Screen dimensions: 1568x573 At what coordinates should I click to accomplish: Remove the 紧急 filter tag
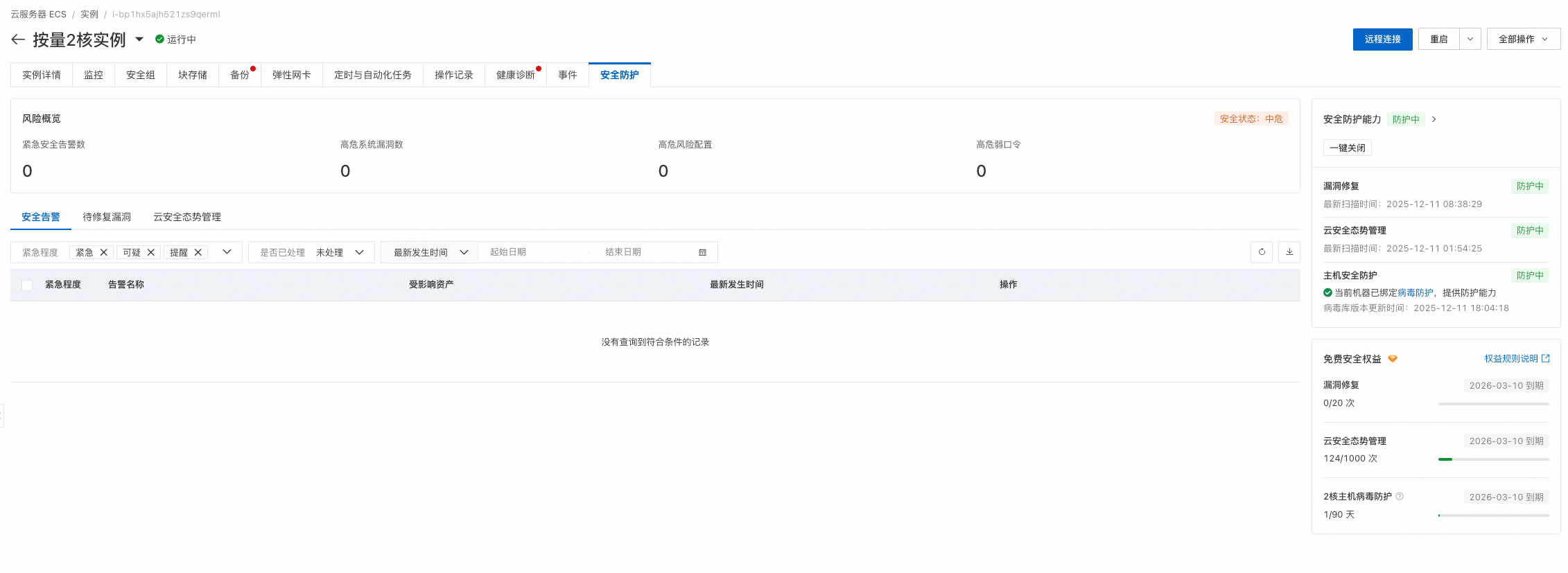(x=104, y=252)
